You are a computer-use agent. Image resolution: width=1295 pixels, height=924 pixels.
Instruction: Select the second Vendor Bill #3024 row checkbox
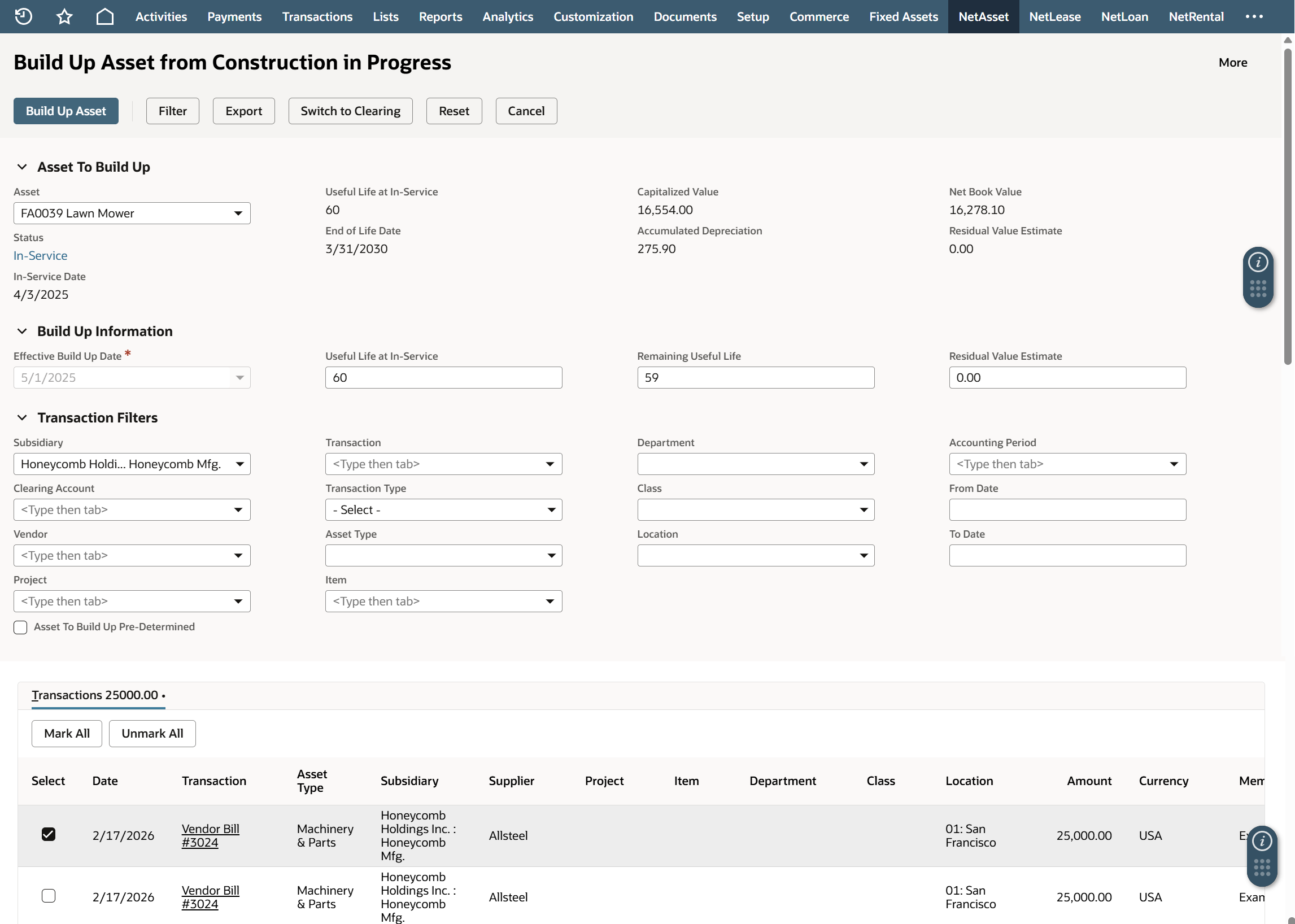49,896
